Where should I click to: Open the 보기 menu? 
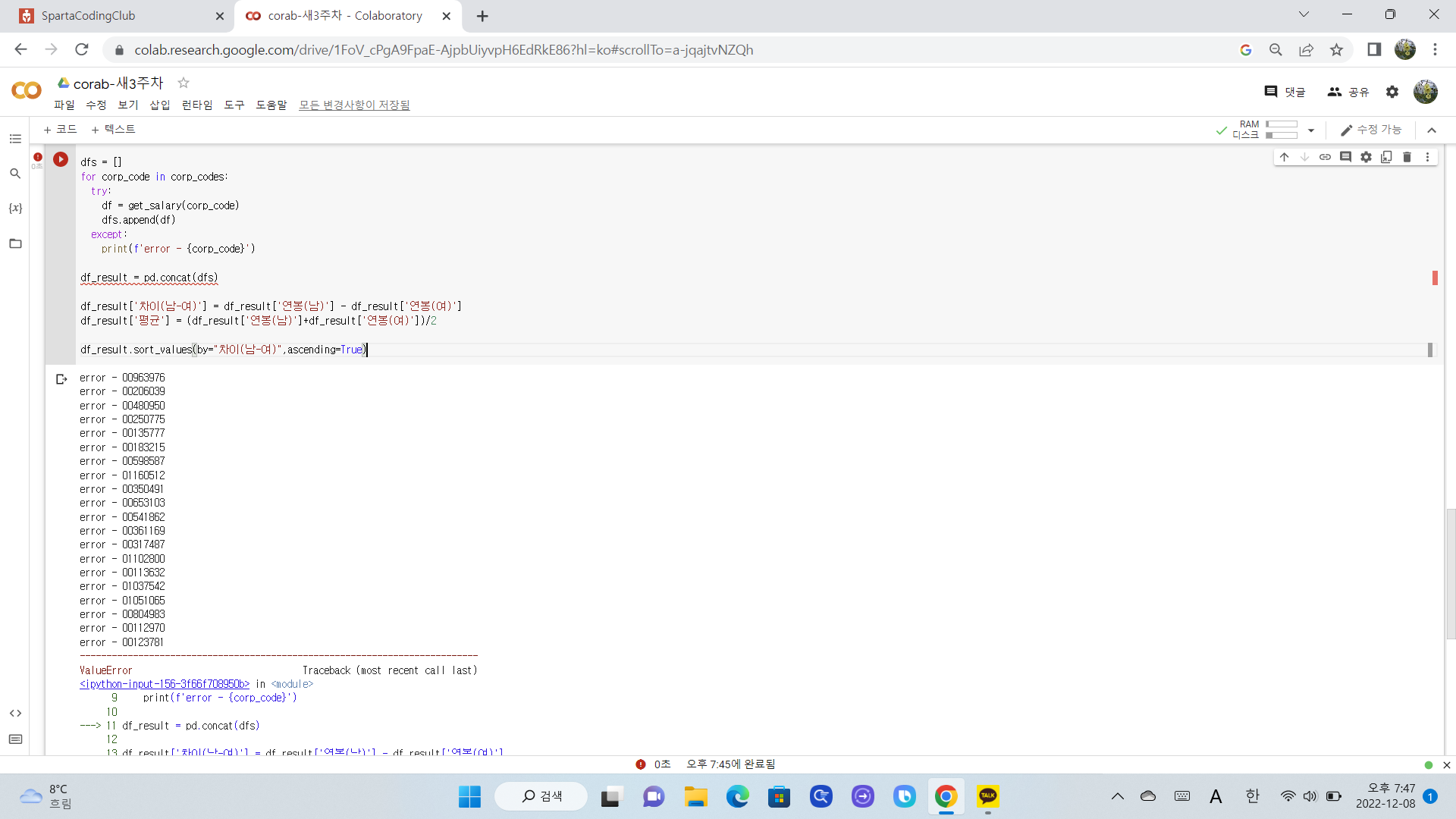pyautogui.click(x=128, y=105)
